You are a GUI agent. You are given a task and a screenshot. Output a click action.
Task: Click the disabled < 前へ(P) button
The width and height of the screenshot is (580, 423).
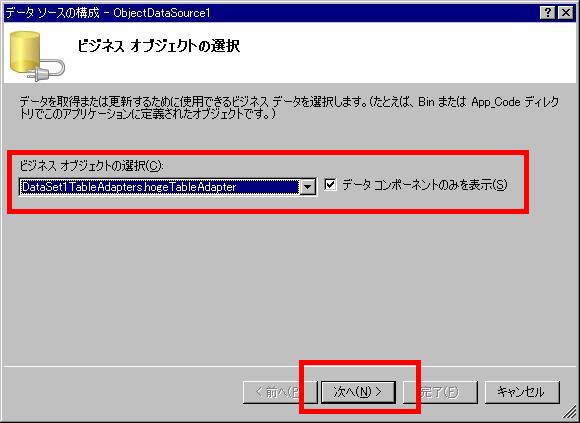(280, 392)
